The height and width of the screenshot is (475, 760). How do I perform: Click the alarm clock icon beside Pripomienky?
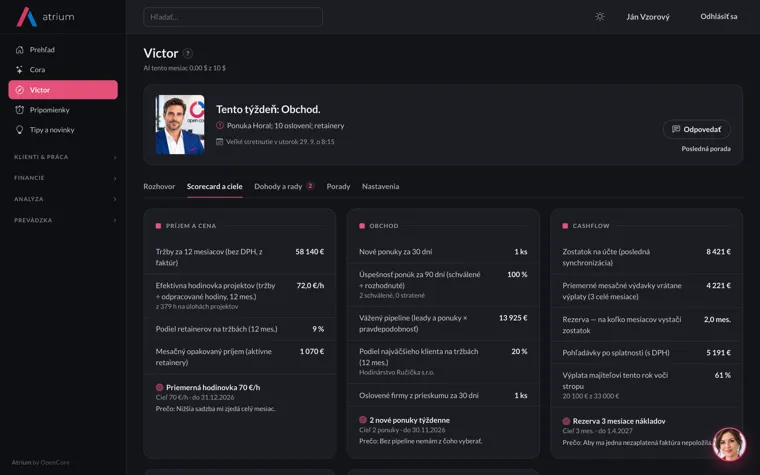click(19, 110)
